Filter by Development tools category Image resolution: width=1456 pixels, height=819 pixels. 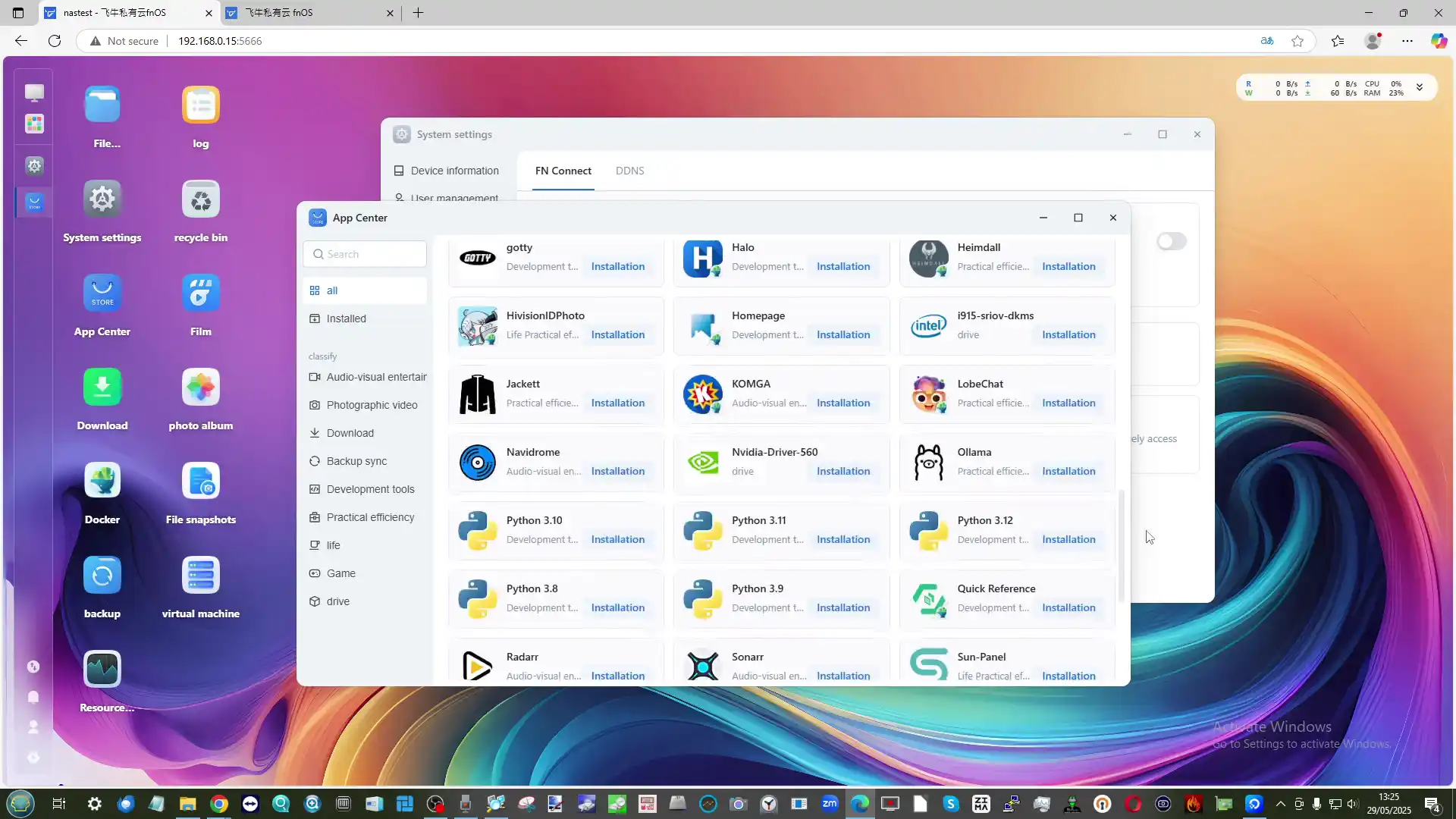[x=365, y=489]
